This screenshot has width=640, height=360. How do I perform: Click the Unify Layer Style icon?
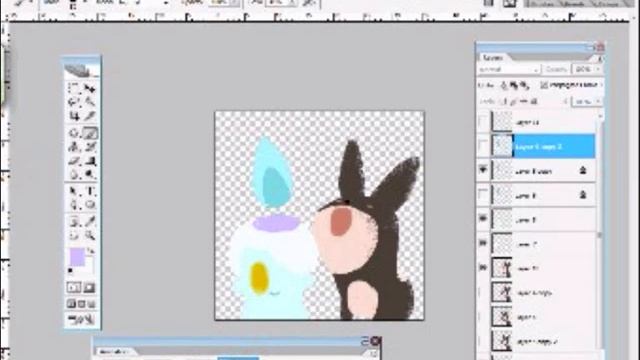coord(524,85)
